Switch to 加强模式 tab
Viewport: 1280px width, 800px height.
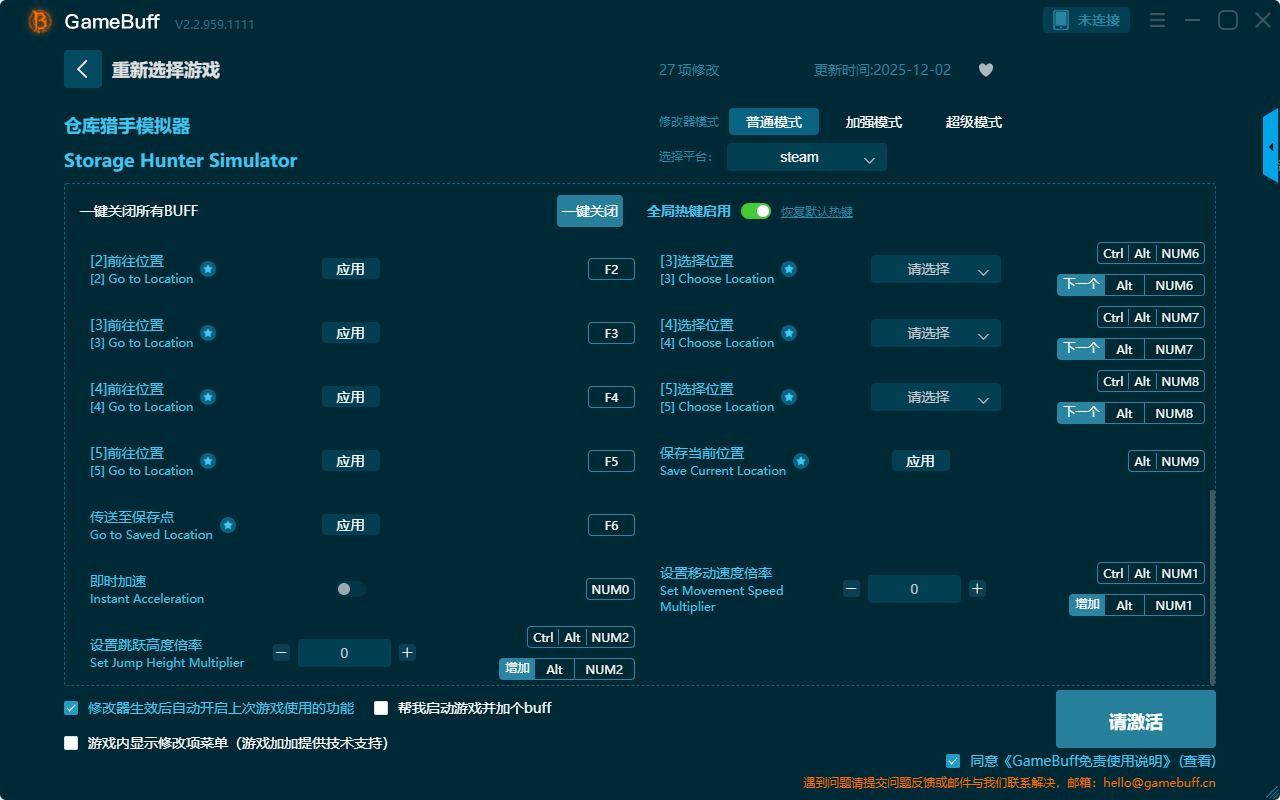click(873, 122)
